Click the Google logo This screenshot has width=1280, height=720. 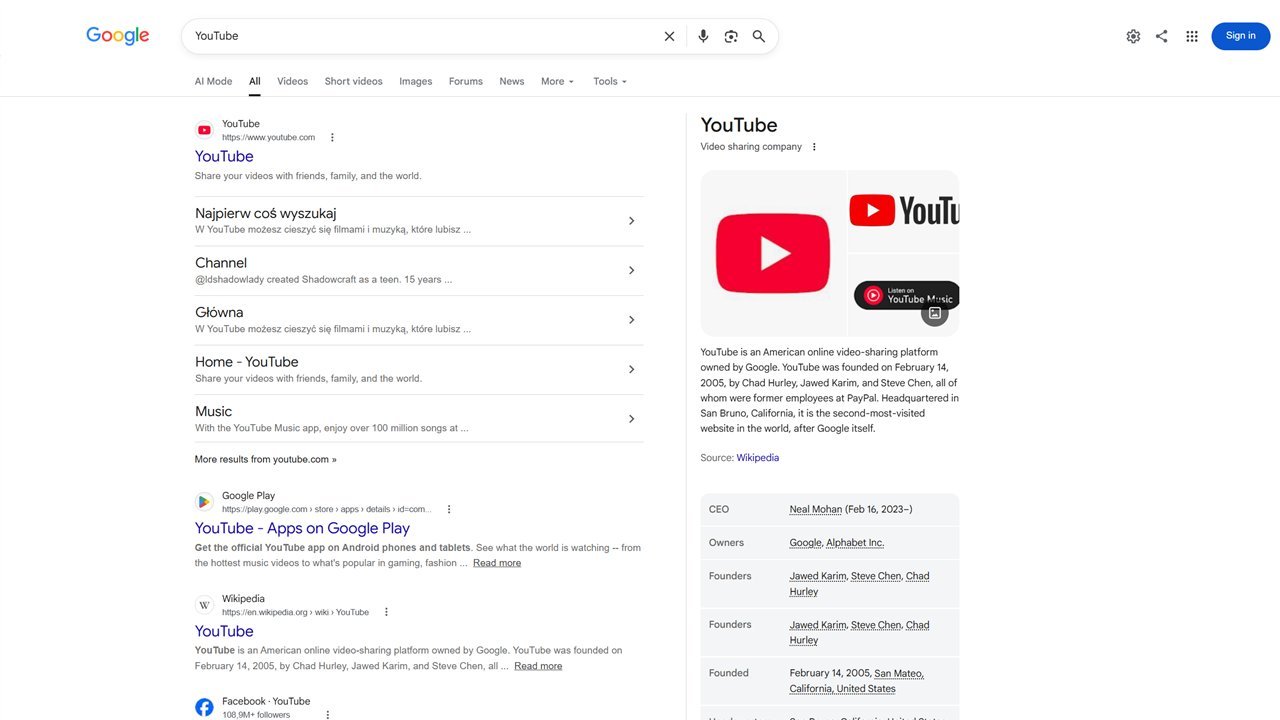[x=117, y=36]
